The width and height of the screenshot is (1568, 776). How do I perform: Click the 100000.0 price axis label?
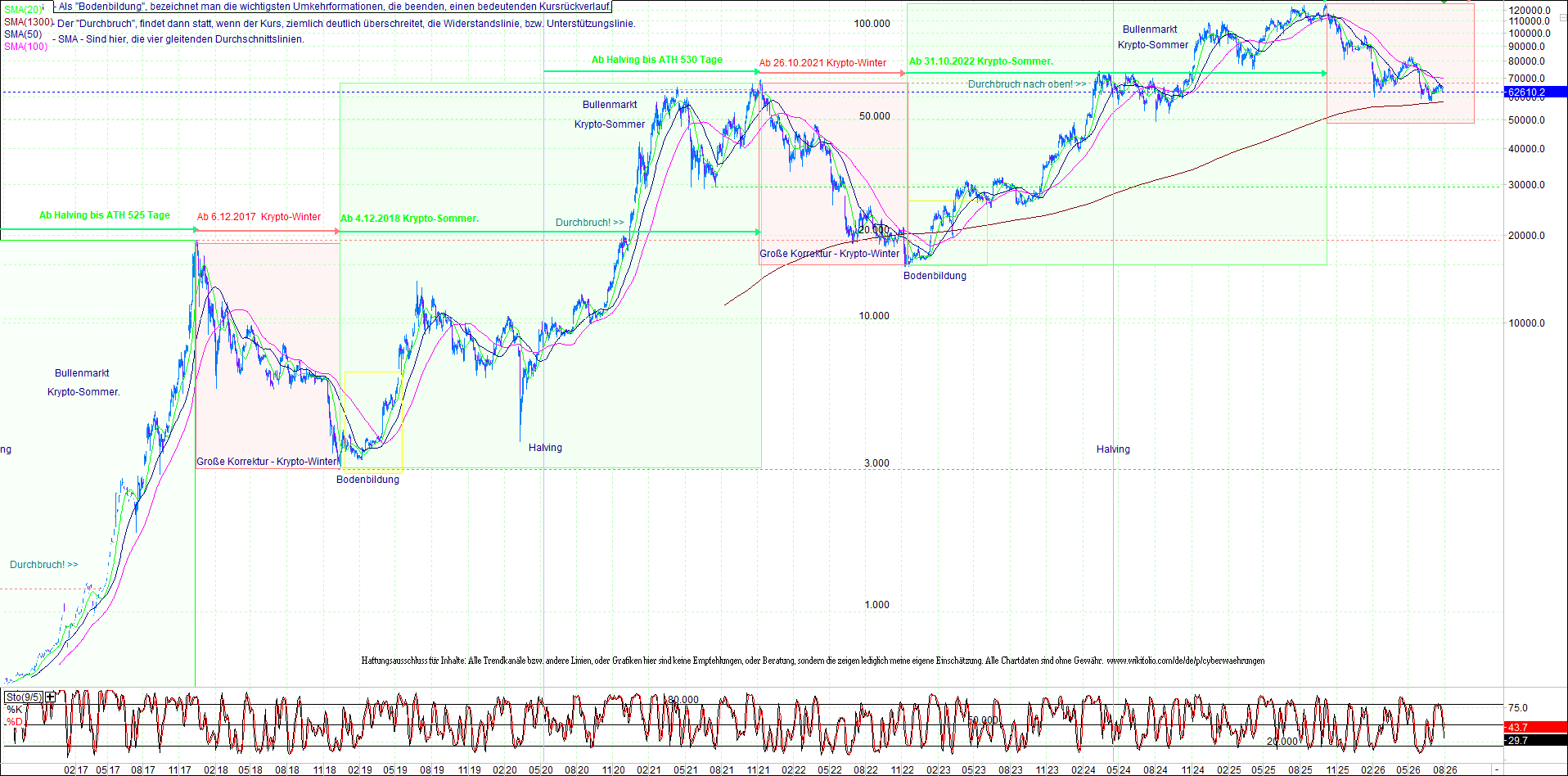(1530, 34)
